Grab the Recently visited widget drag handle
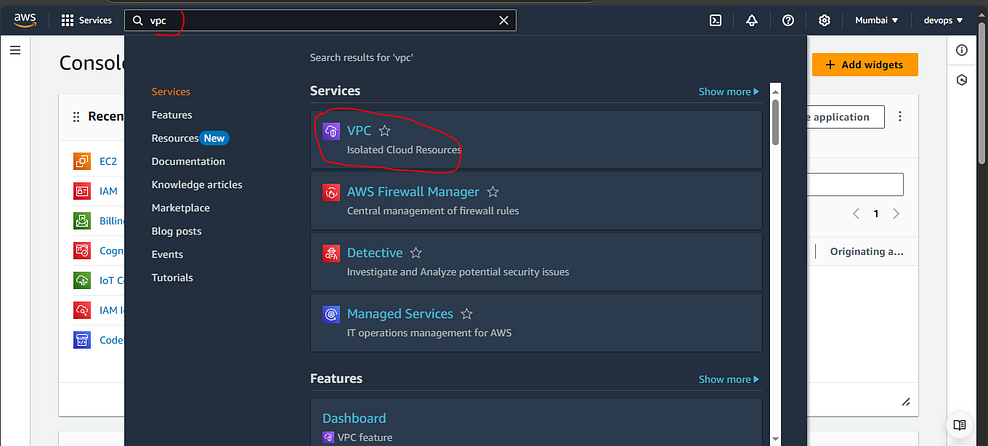 76,117
